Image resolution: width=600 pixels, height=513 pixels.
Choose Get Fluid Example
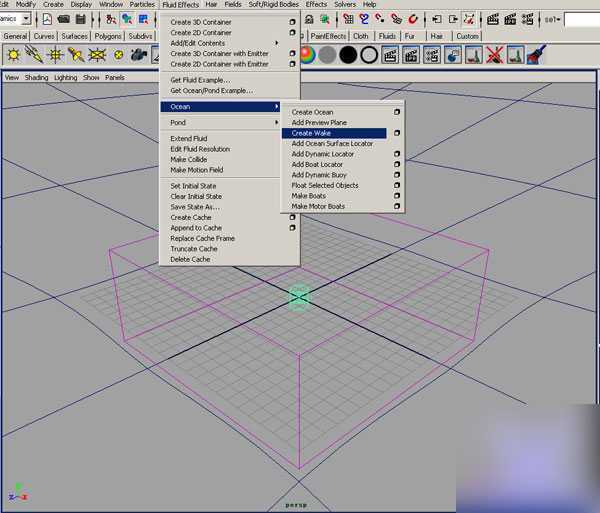click(x=201, y=80)
